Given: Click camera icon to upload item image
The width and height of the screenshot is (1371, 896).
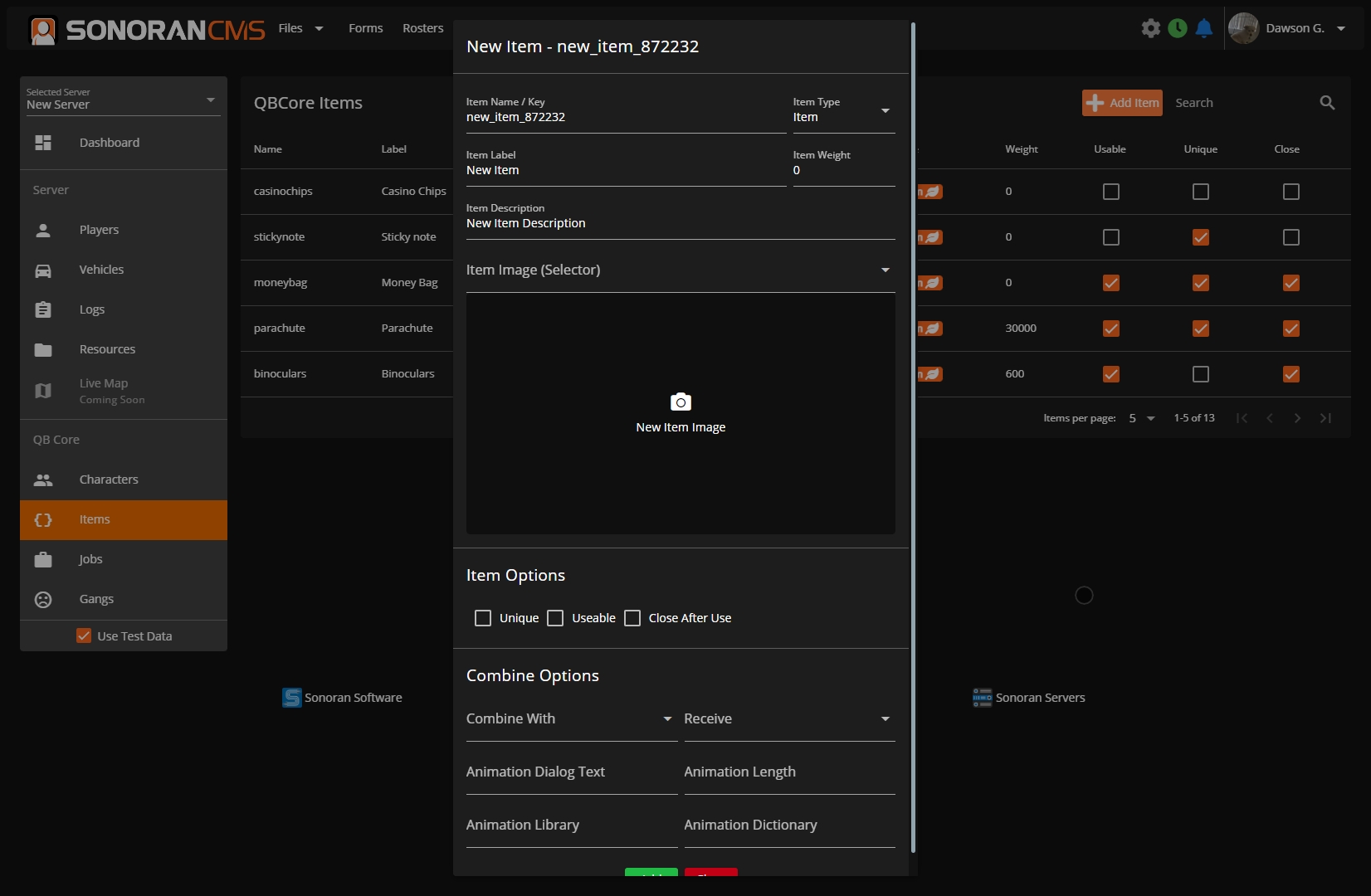Looking at the screenshot, I should 681,402.
